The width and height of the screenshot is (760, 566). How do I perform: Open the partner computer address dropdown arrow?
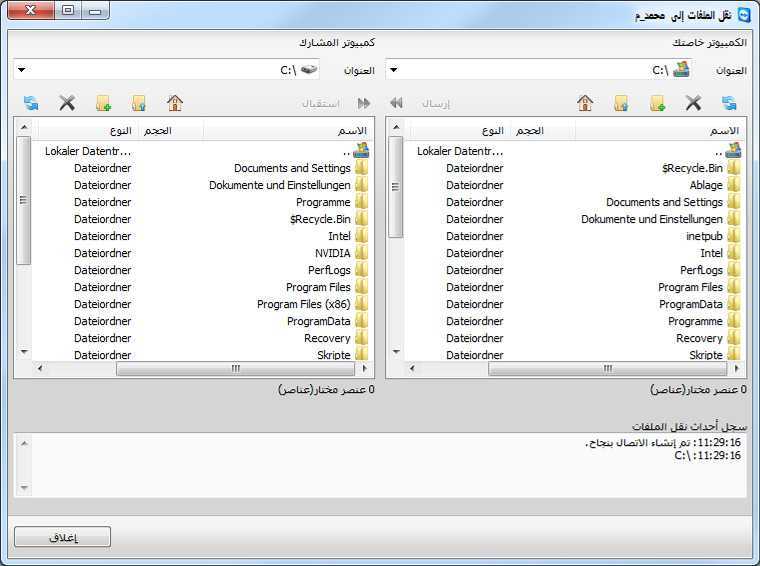pyautogui.click(x=21, y=70)
